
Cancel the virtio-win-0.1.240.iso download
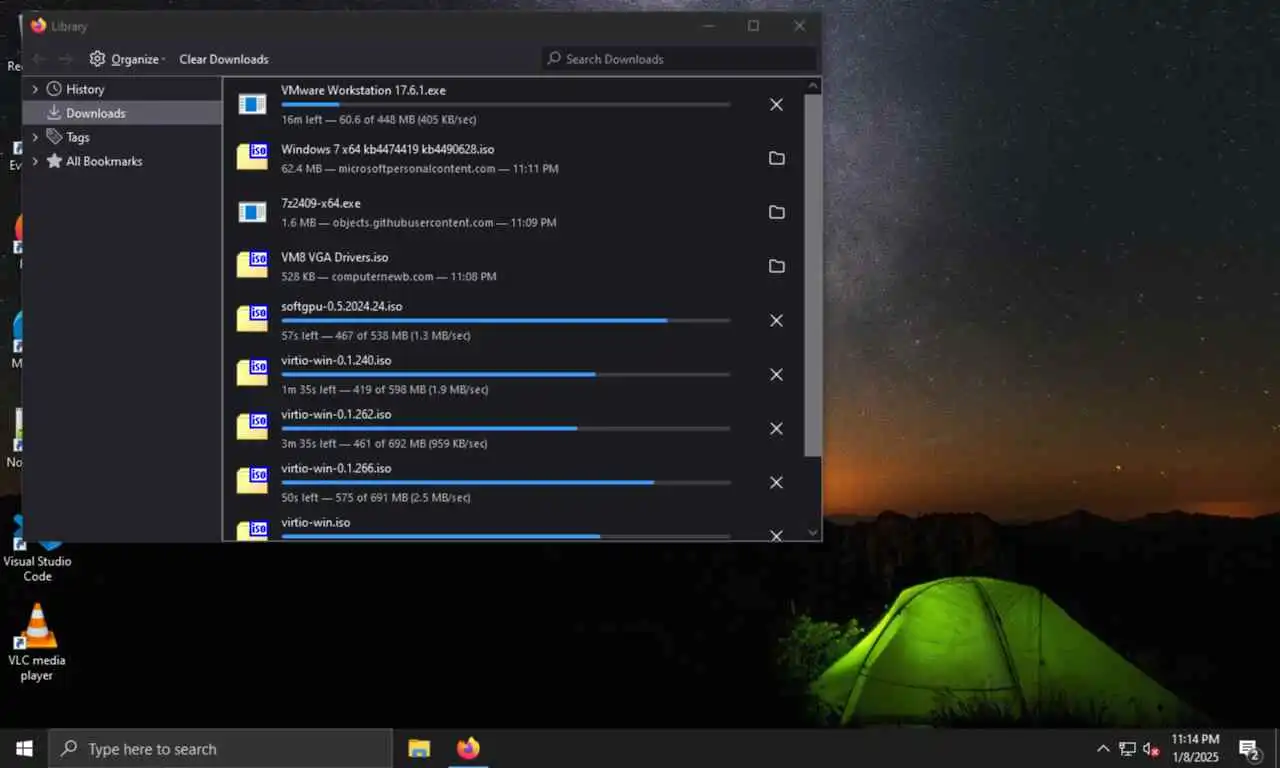pos(776,374)
